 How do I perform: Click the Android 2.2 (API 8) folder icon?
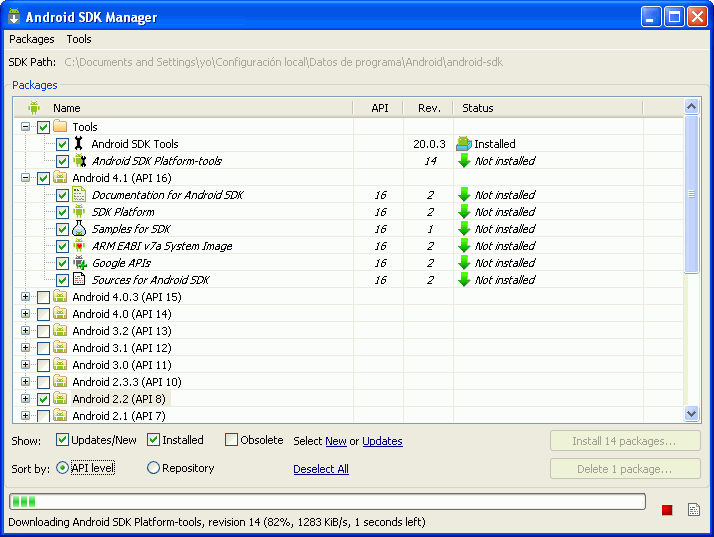coord(60,398)
